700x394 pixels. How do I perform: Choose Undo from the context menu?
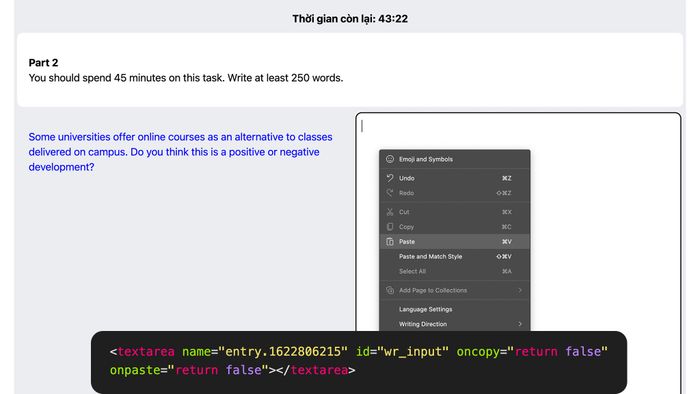click(454, 178)
